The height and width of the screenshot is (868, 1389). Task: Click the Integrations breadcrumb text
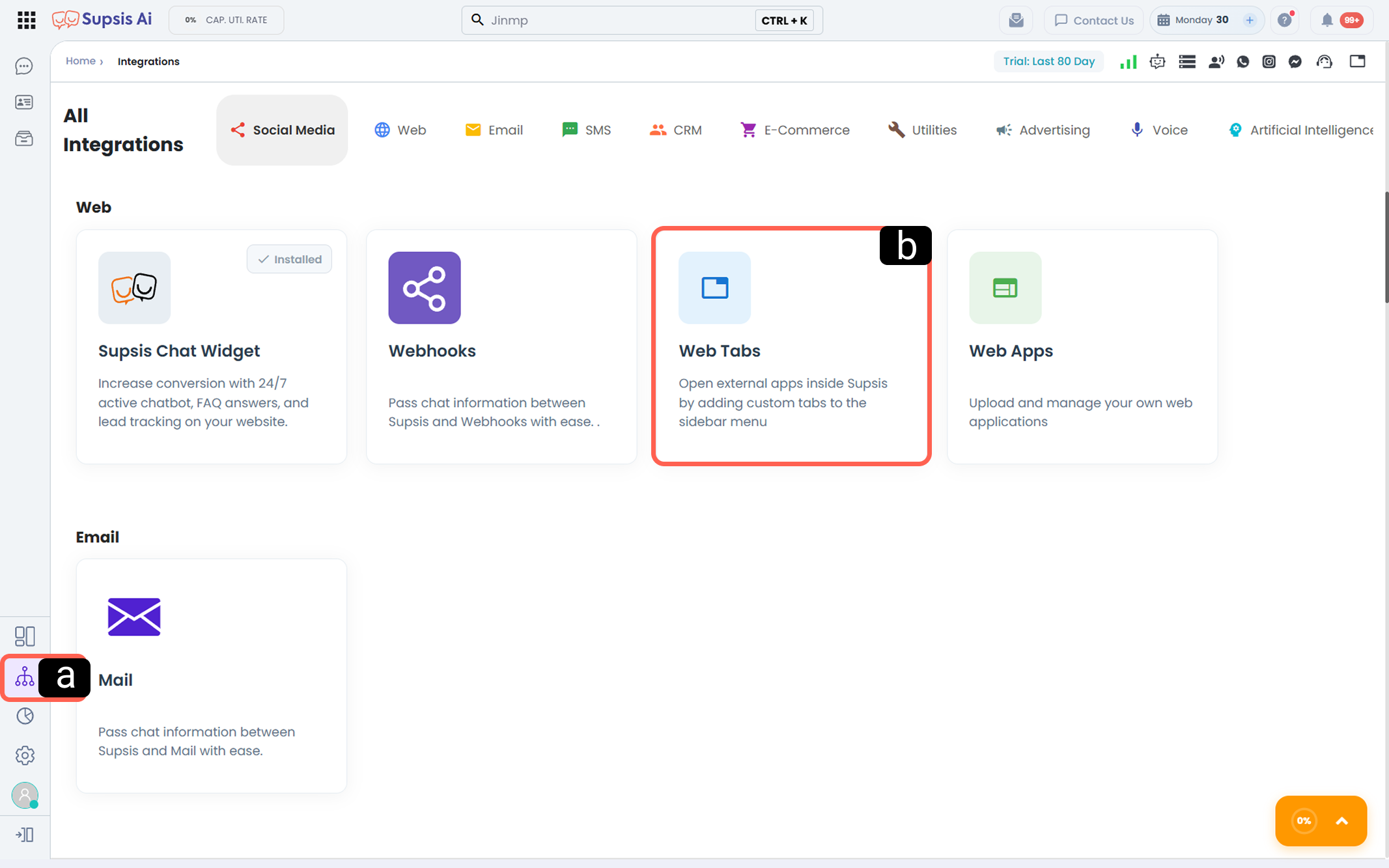pos(148,61)
